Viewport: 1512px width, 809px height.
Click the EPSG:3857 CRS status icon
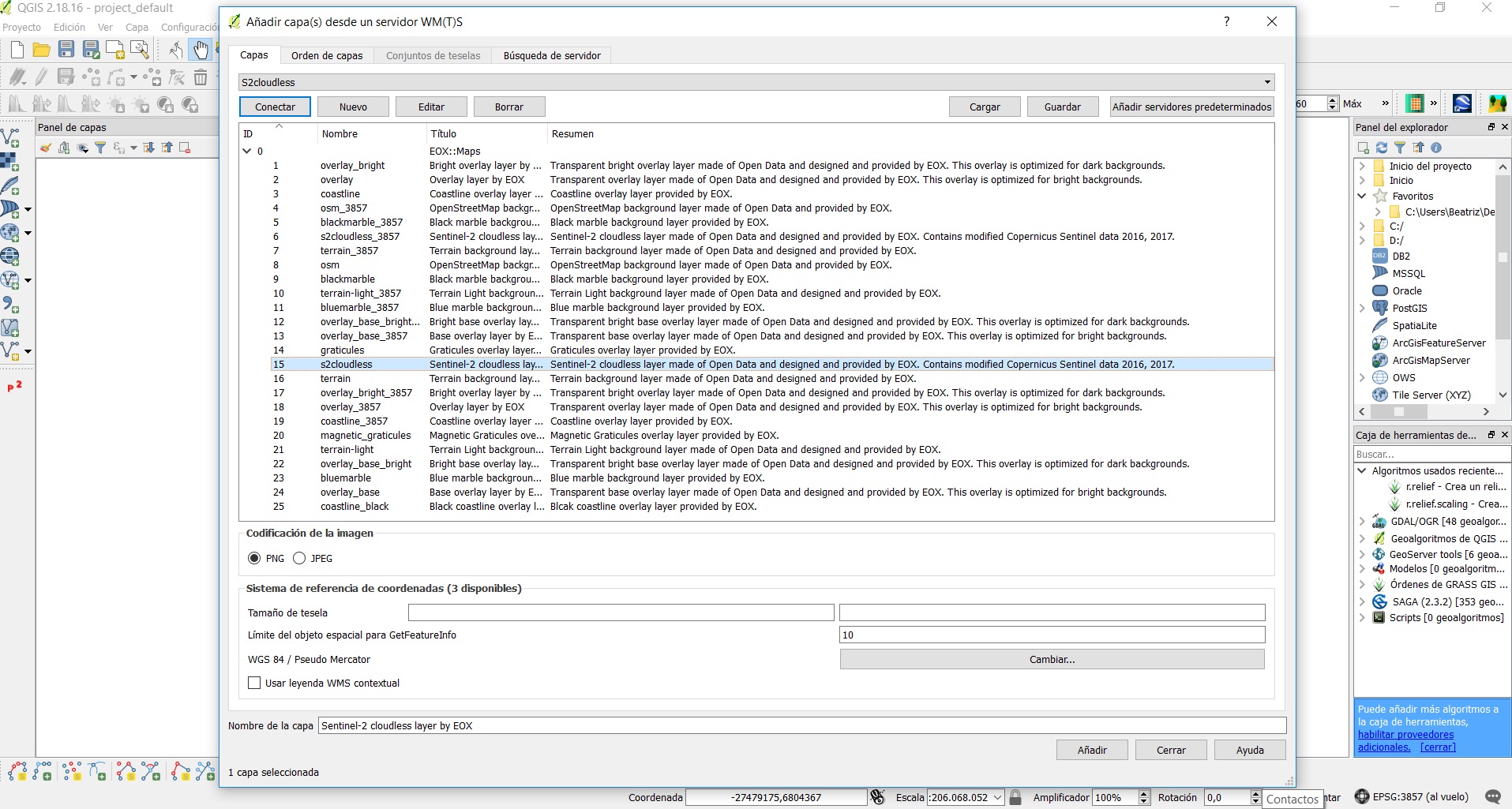coord(1362,797)
